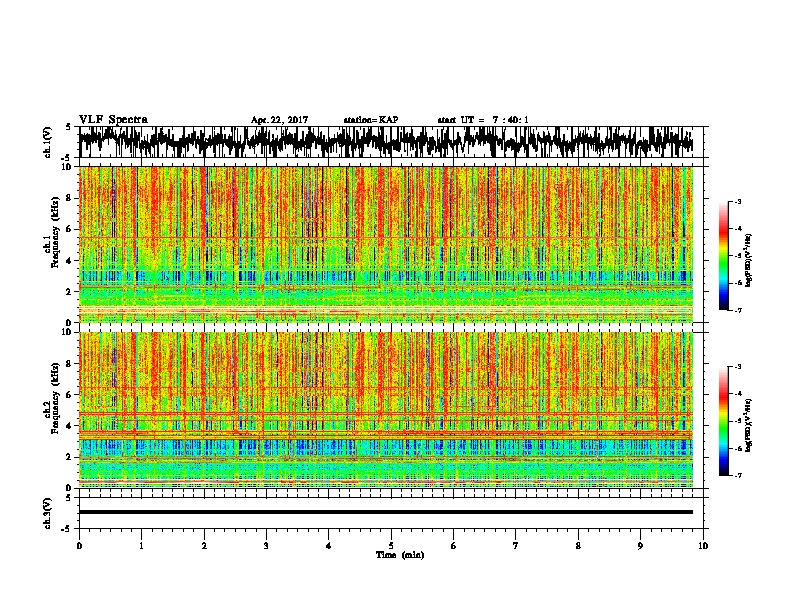Click the blue 3 kHz band in ch.1 spectrogram
The image size is (792, 612).
coord(386,276)
